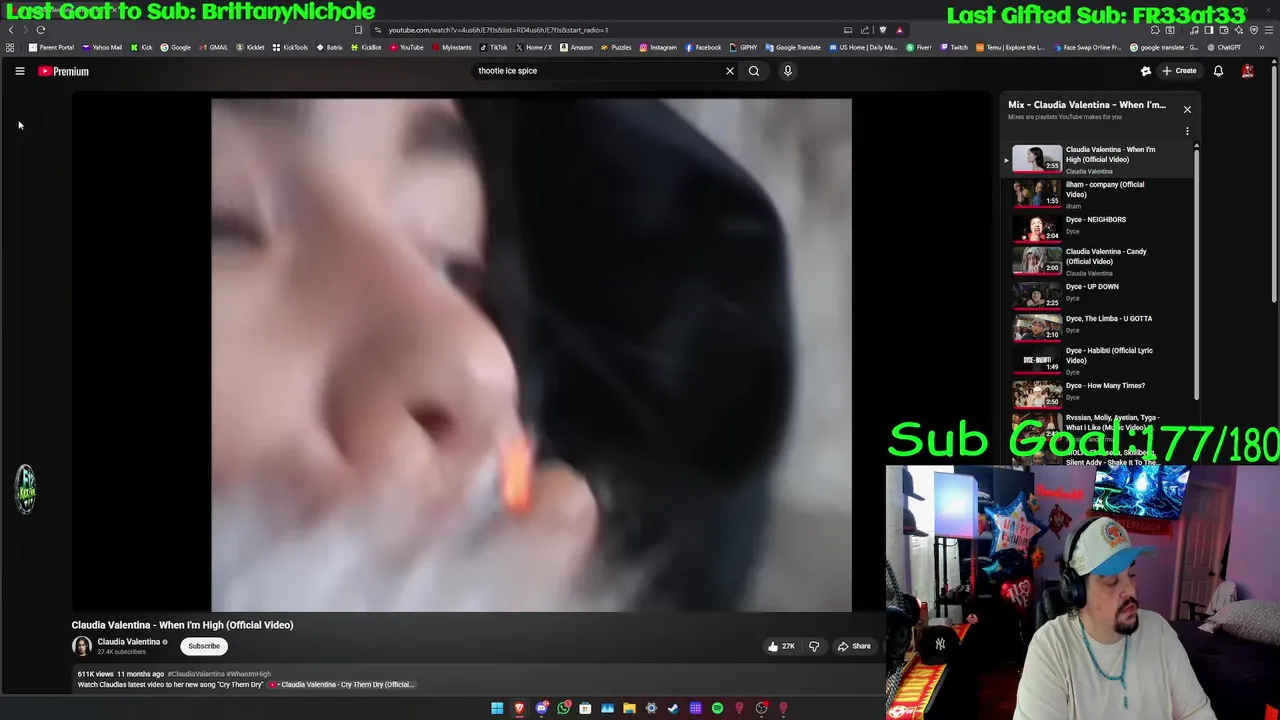This screenshot has width=1280, height=720.
Task: Open the ChatGPT bookmark
Action: 1224,47
